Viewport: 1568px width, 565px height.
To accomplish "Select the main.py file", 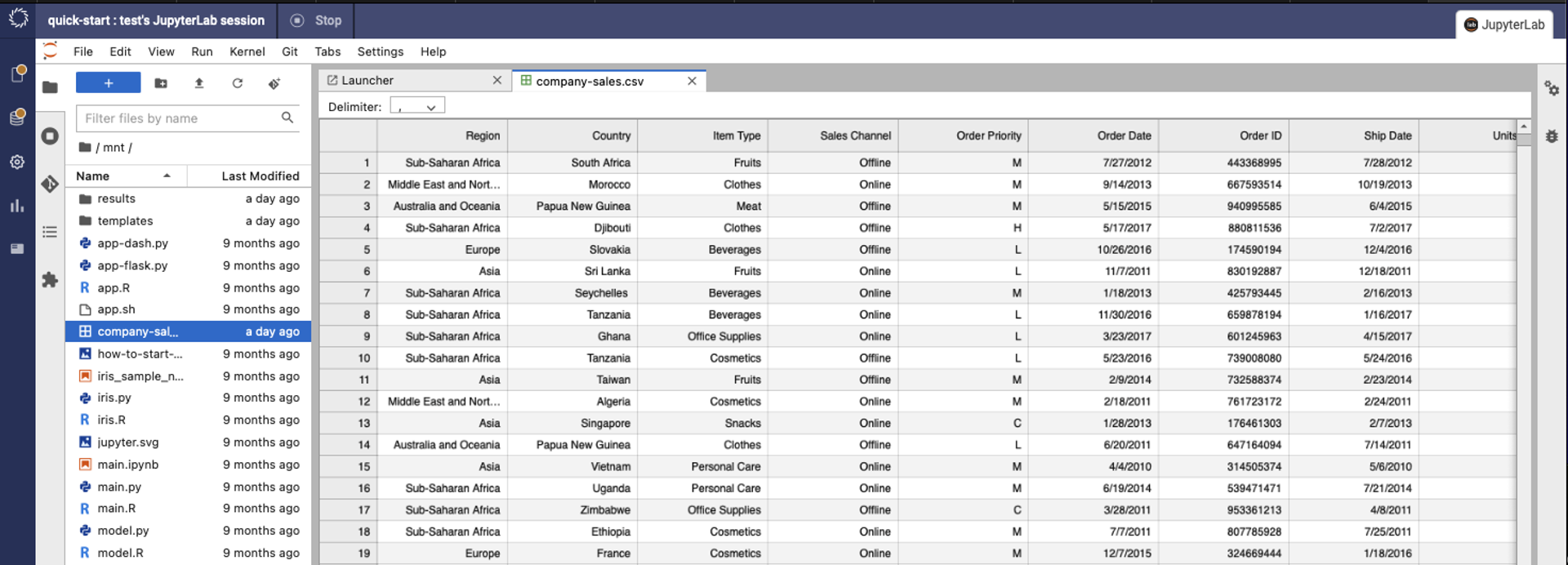I will [188, 487].
